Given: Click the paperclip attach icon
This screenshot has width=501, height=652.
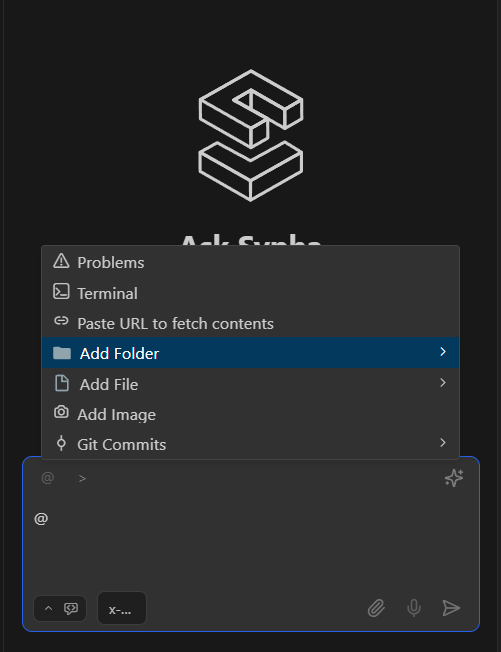Looking at the screenshot, I should (x=376, y=608).
